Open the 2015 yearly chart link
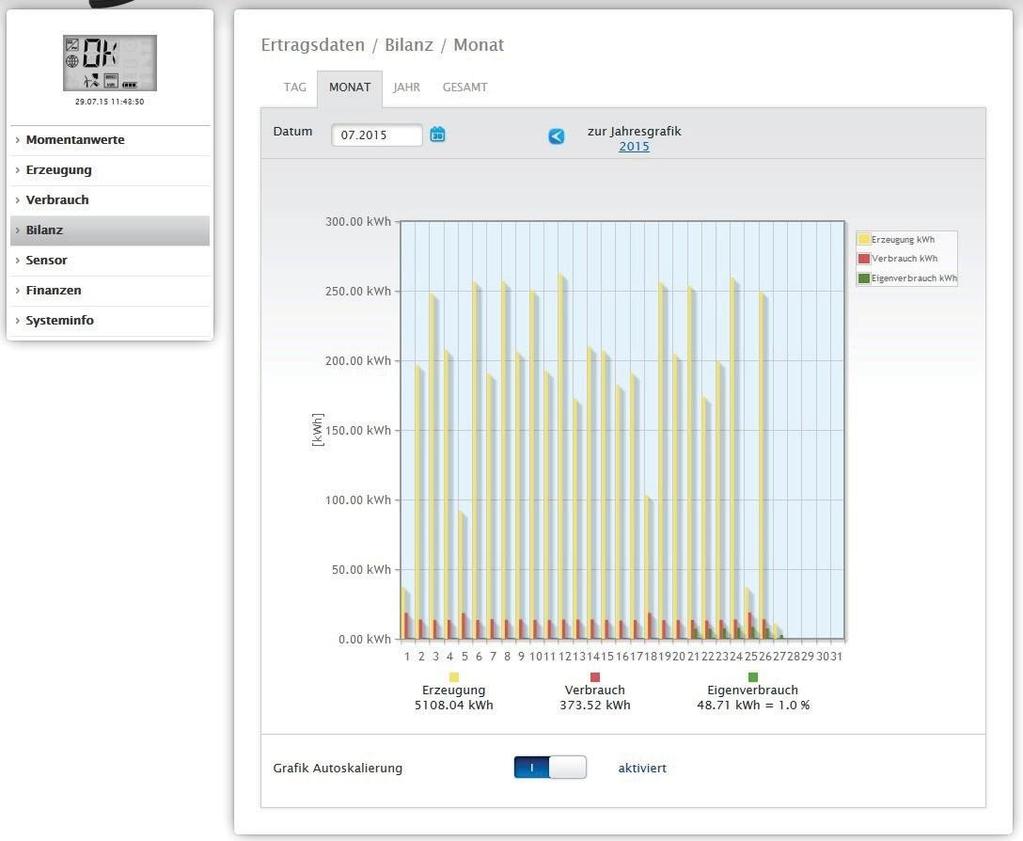This screenshot has width=1023, height=841. coord(634,147)
